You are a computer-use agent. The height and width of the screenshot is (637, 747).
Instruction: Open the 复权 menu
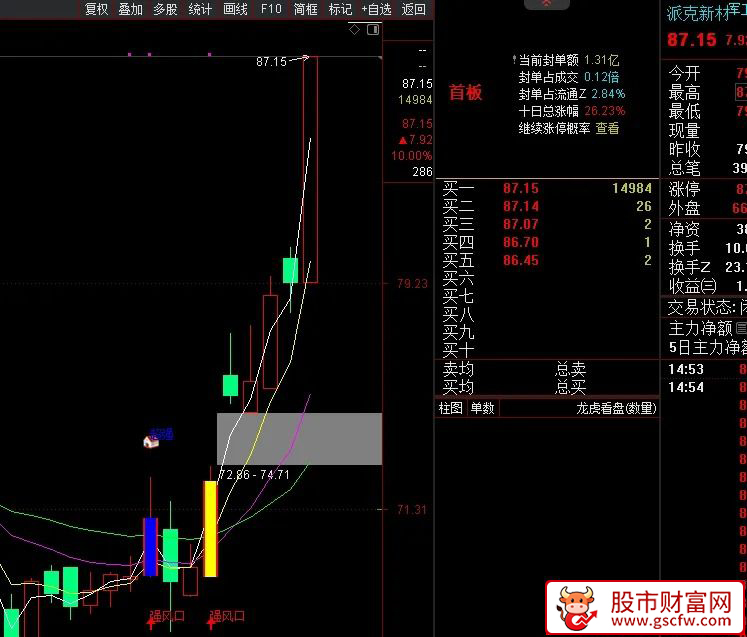coord(96,9)
